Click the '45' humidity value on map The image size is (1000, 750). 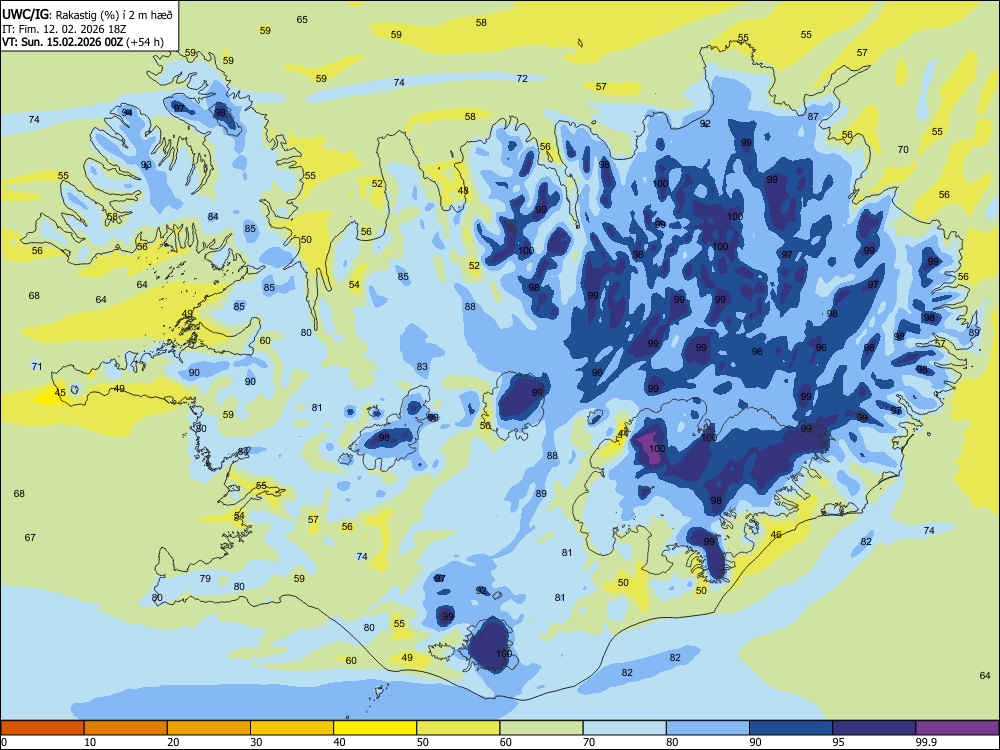[x=60, y=393]
